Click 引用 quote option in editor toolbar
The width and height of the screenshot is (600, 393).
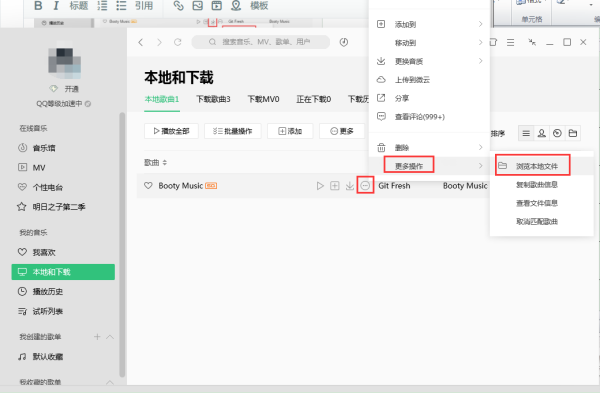coord(143,6)
